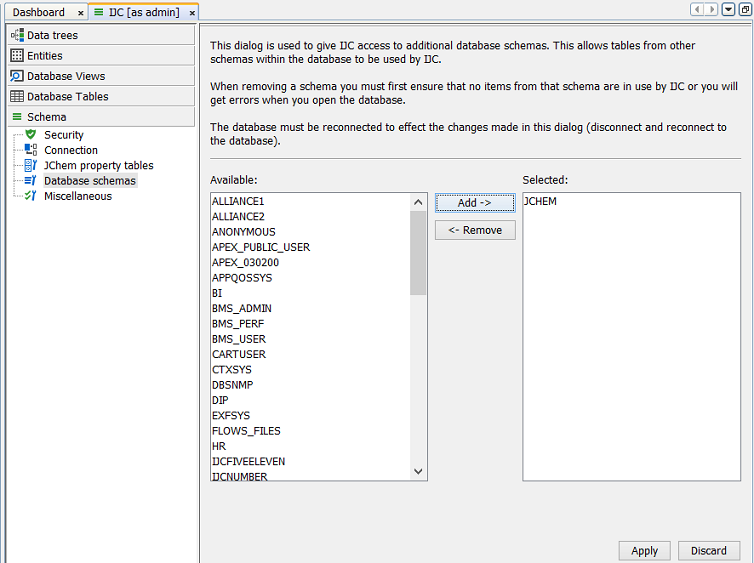Click the JChem property tables icon
Viewport: 754px width, 563px height.
point(30,166)
